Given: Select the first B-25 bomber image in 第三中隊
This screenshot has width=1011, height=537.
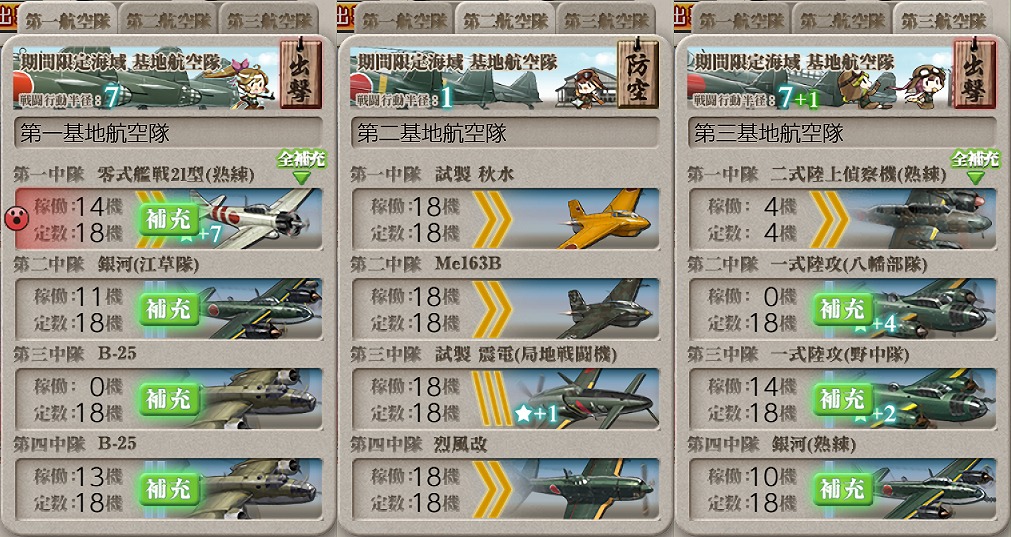Looking at the screenshot, I should pyautogui.click(x=258, y=399).
